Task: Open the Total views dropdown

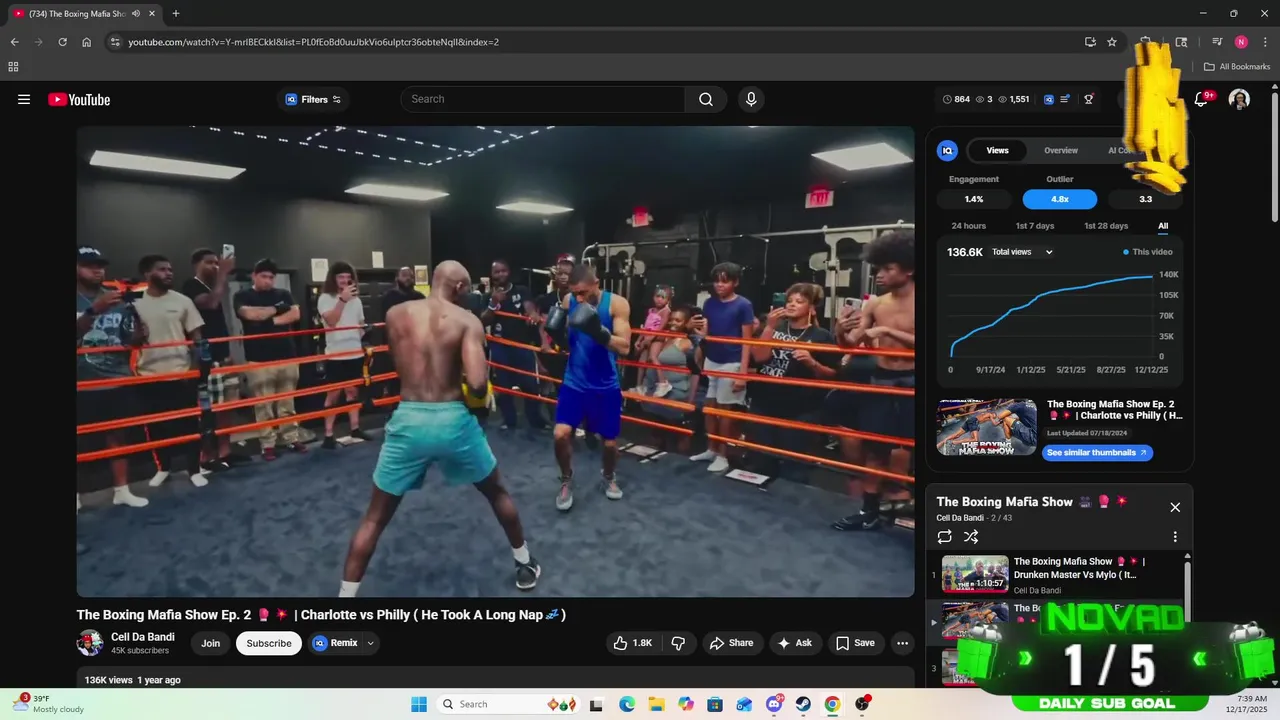Action: 1022,252
